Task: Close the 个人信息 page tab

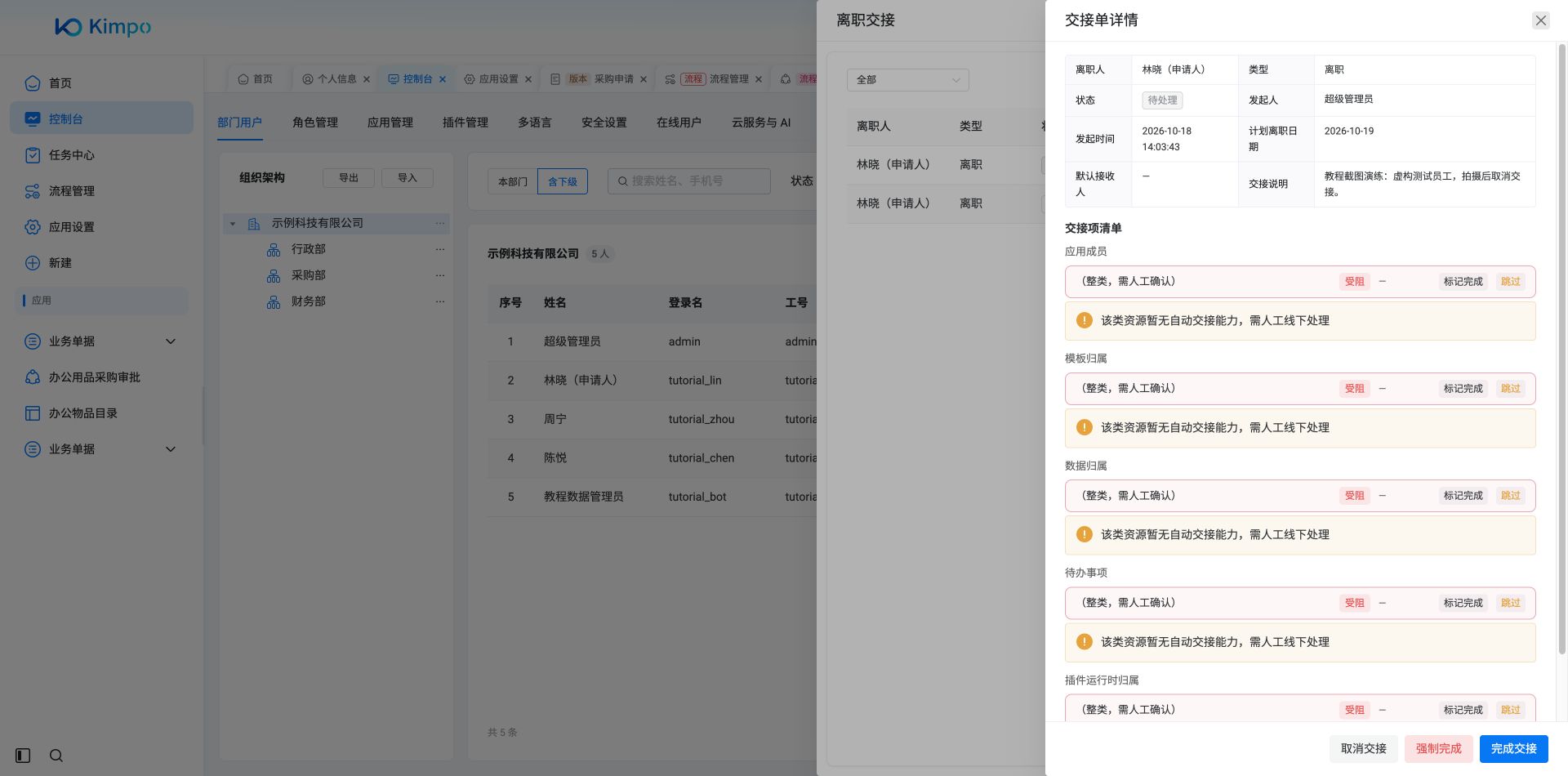Action: click(367, 79)
